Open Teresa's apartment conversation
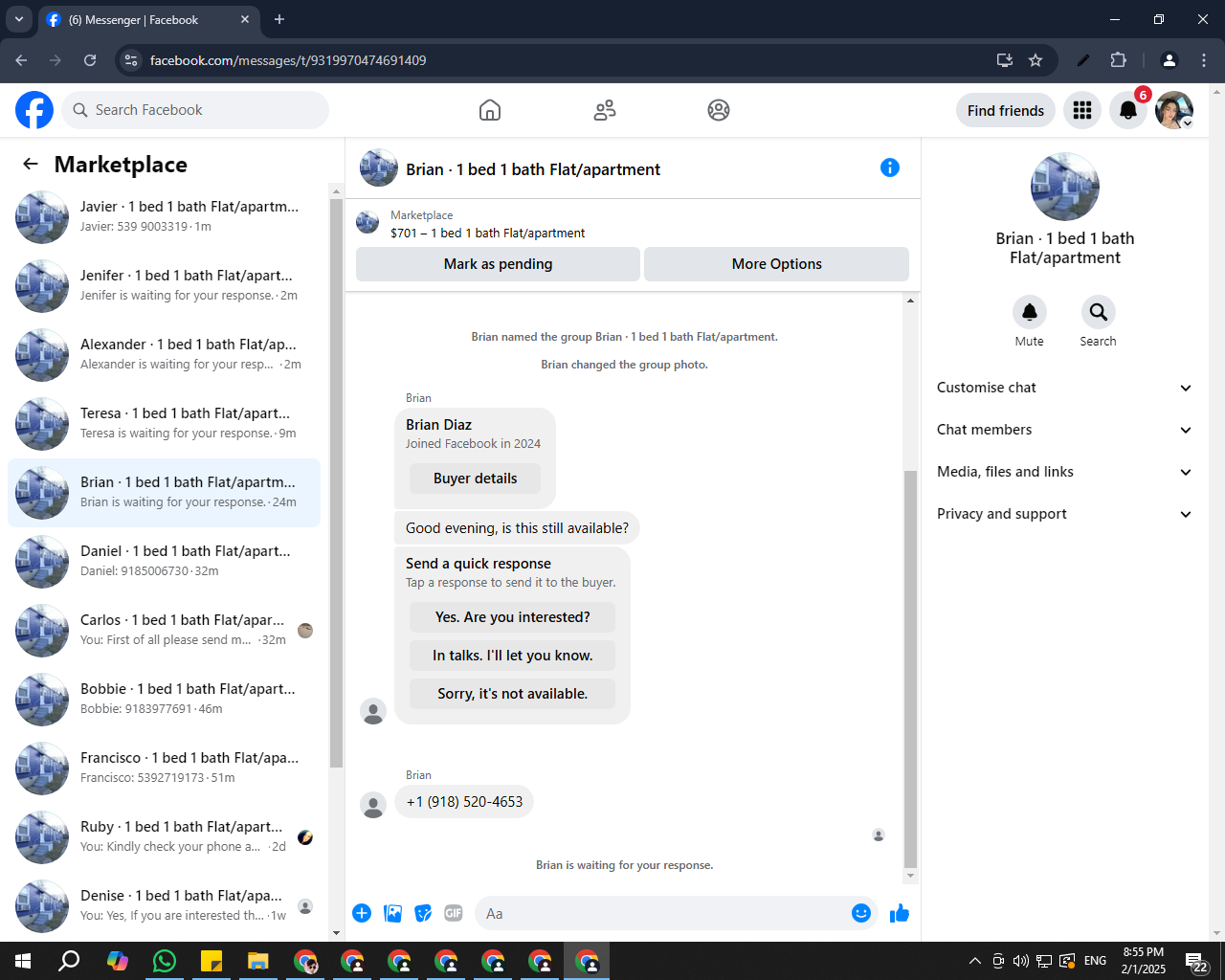 (x=165, y=424)
